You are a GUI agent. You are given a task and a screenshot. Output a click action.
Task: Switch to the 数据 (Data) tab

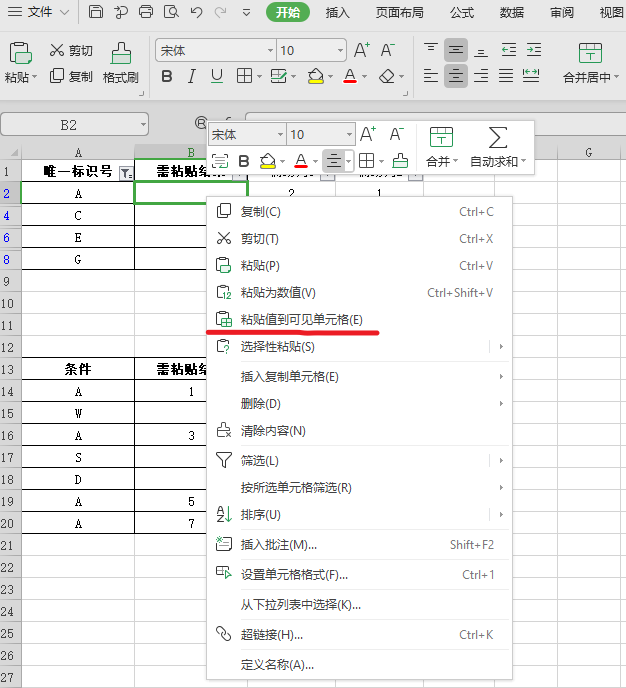[x=512, y=12]
